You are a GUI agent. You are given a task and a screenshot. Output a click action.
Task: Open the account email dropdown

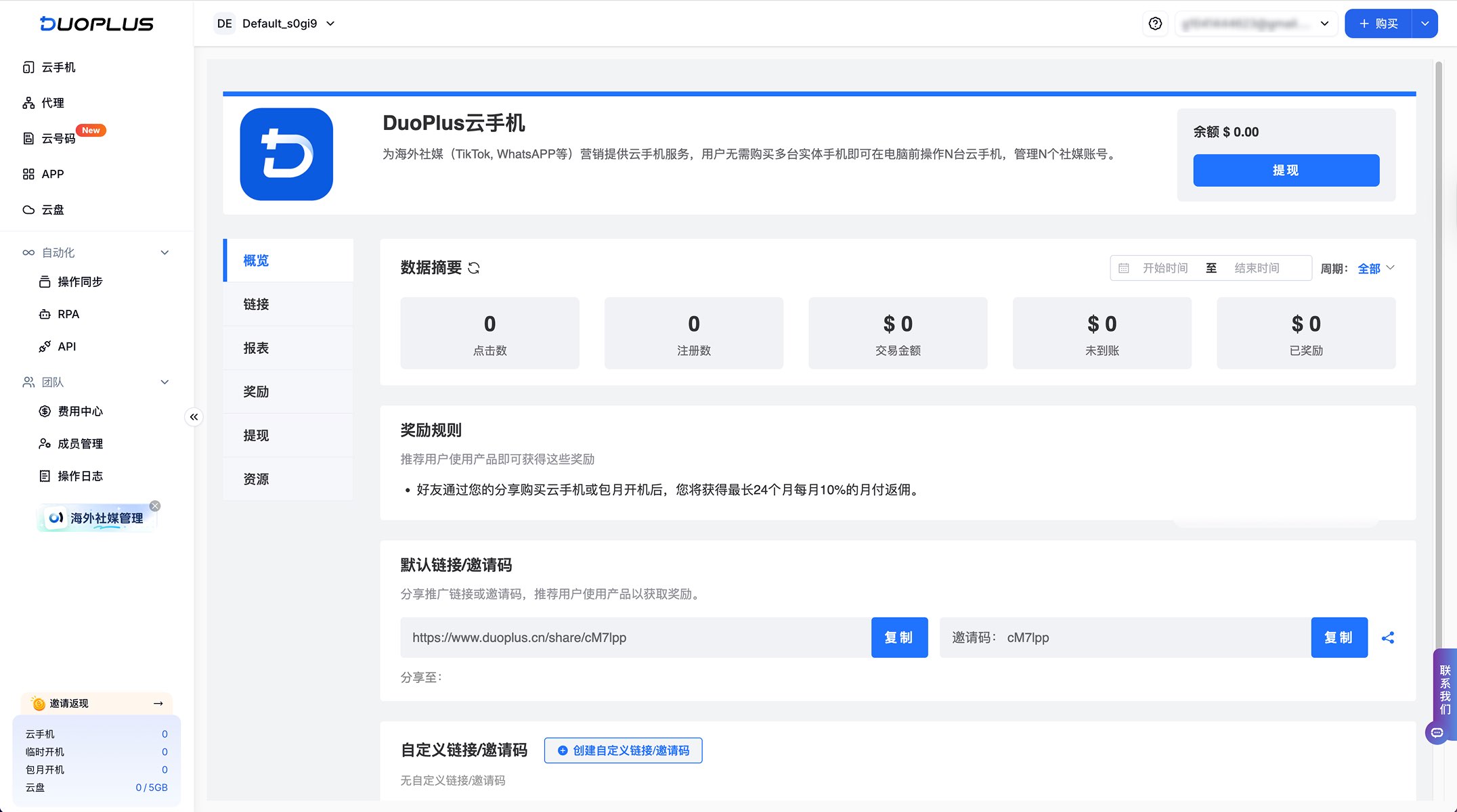(x=1256, y=24)
